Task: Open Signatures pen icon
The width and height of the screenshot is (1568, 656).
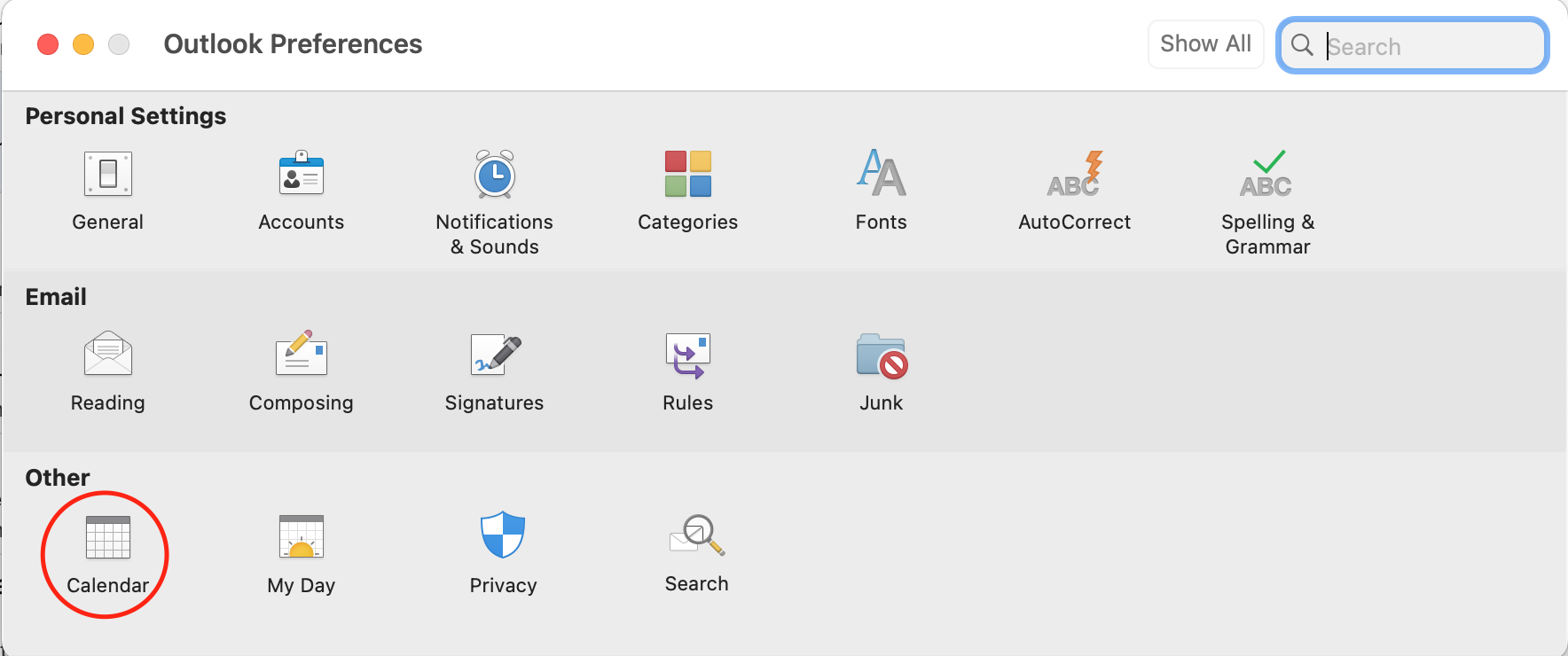Action: [x=496, y=355]
